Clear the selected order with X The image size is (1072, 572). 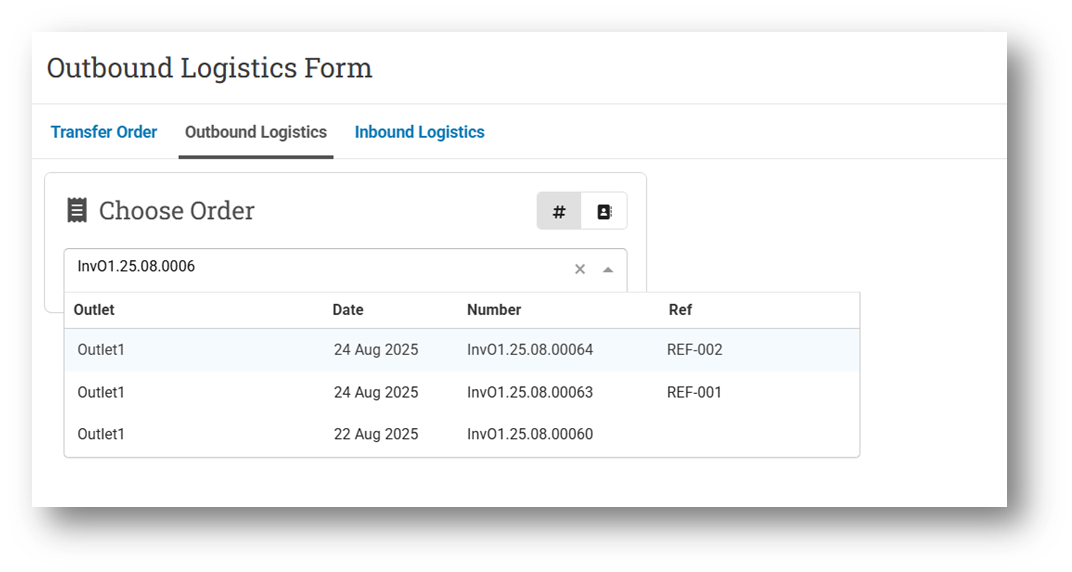click(x=580, y=269)
